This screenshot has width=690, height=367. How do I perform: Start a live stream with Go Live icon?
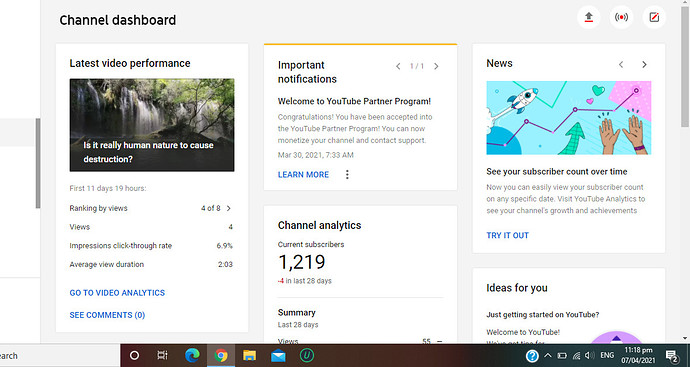(x=621, y=18)
